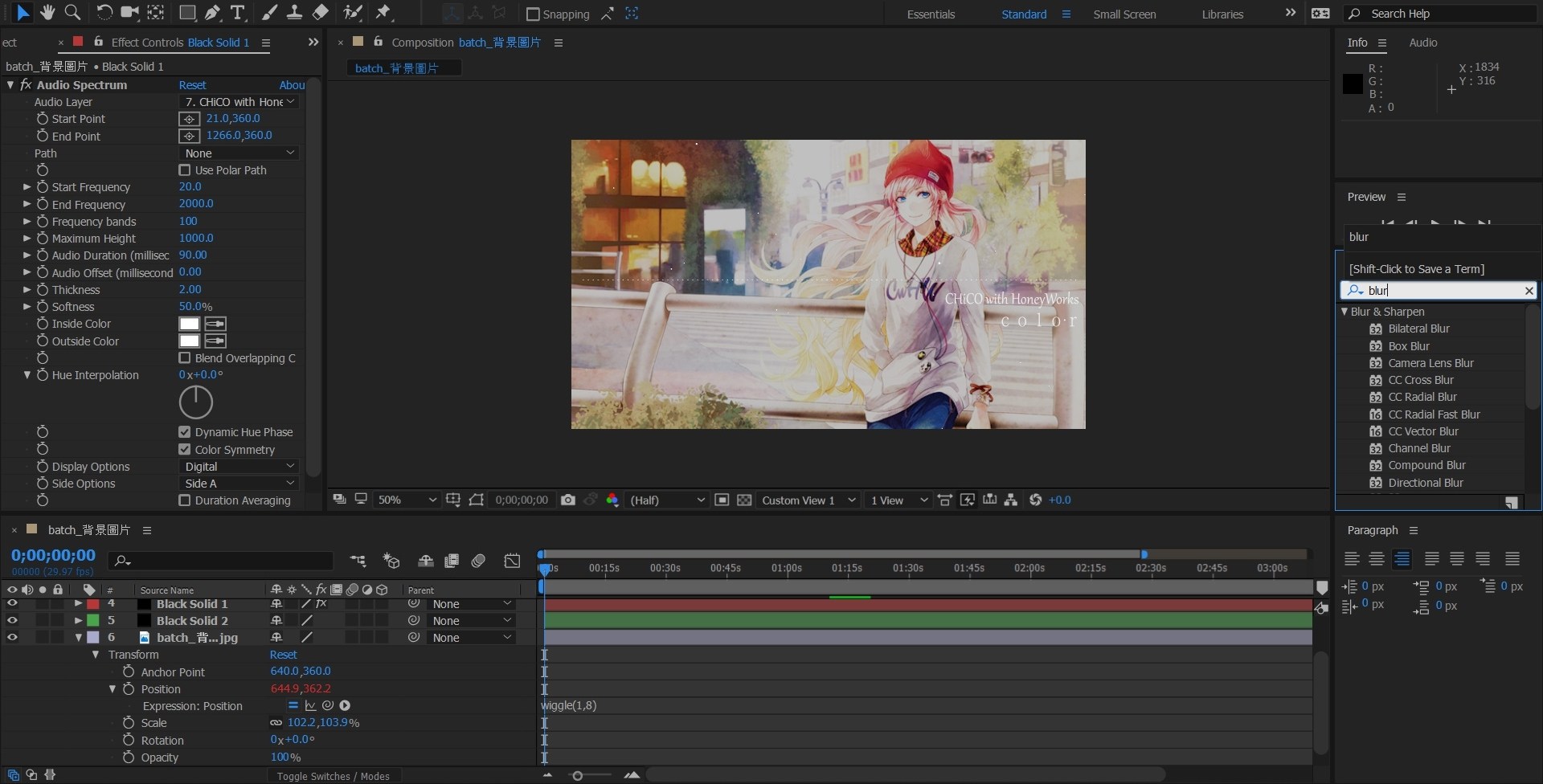Image resolution: width=1543 pixels, height=784 pixels.
Task: Reset the Audio Spectrum effect
Action: 192,84
